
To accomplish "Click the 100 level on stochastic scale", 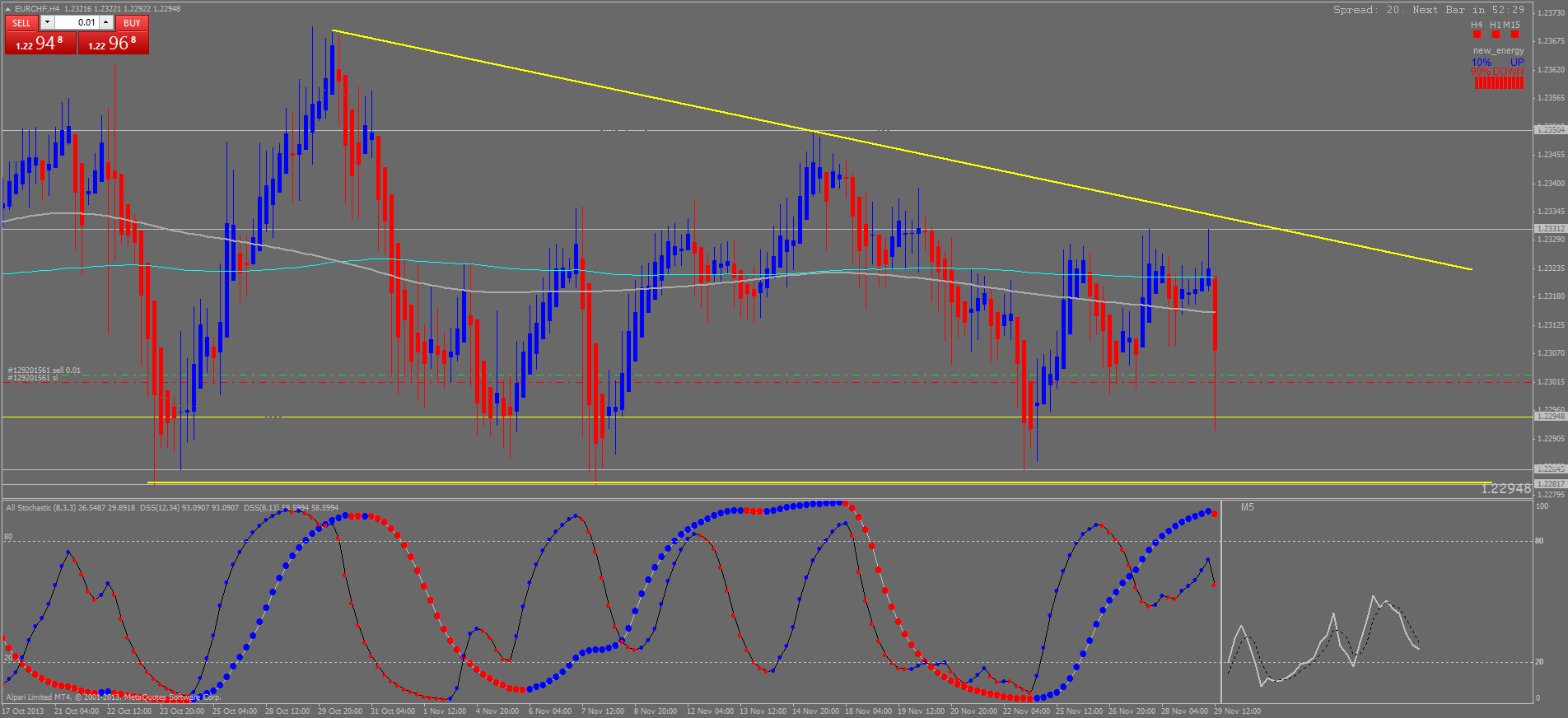I will 1542,506.
